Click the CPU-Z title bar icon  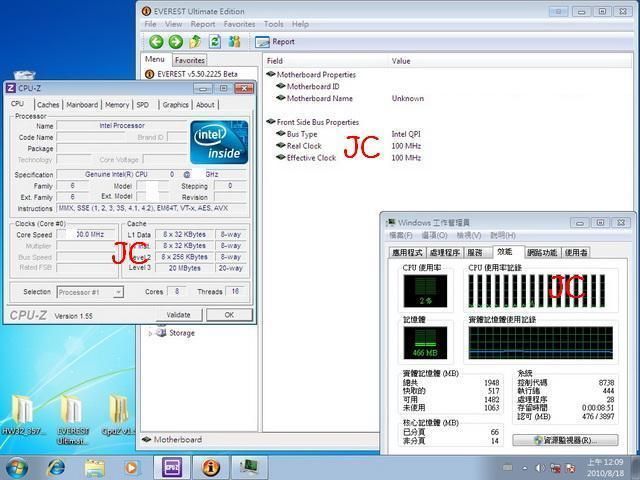(11, 88)
